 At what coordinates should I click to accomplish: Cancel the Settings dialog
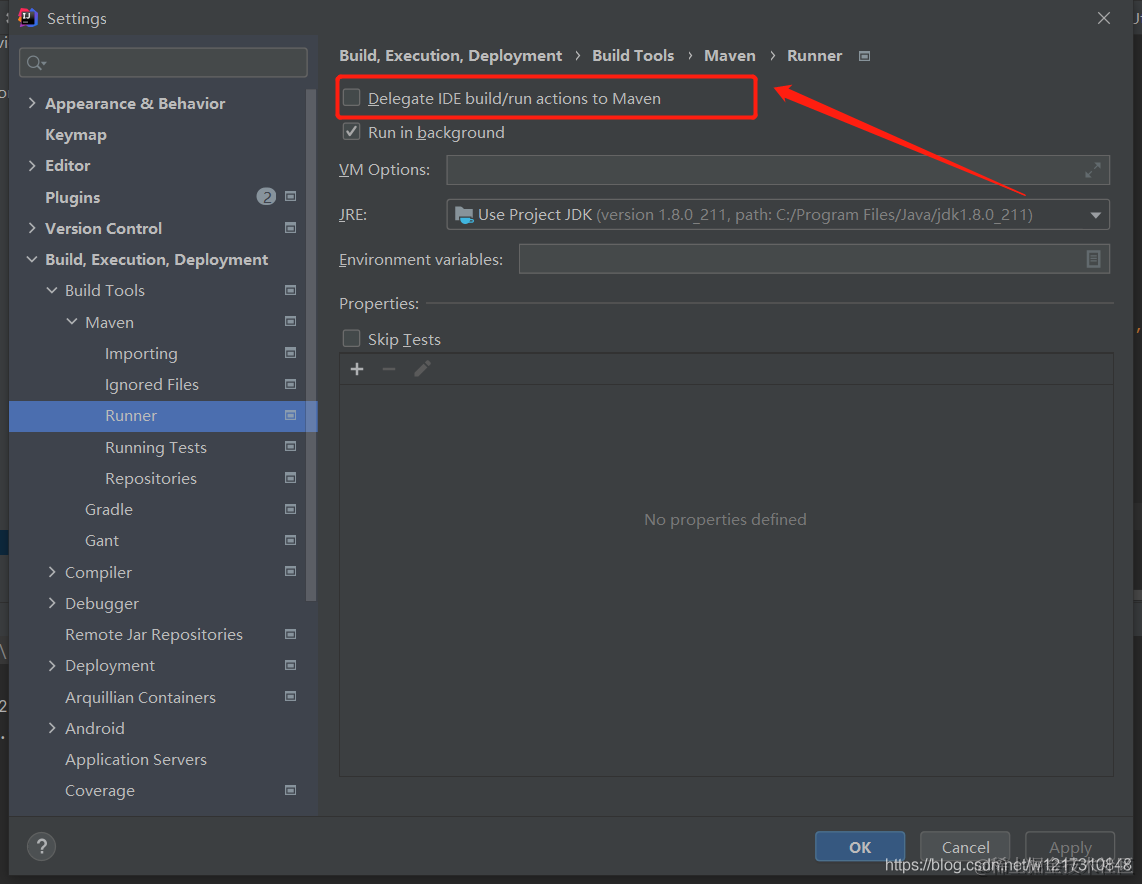click(965, 846)
